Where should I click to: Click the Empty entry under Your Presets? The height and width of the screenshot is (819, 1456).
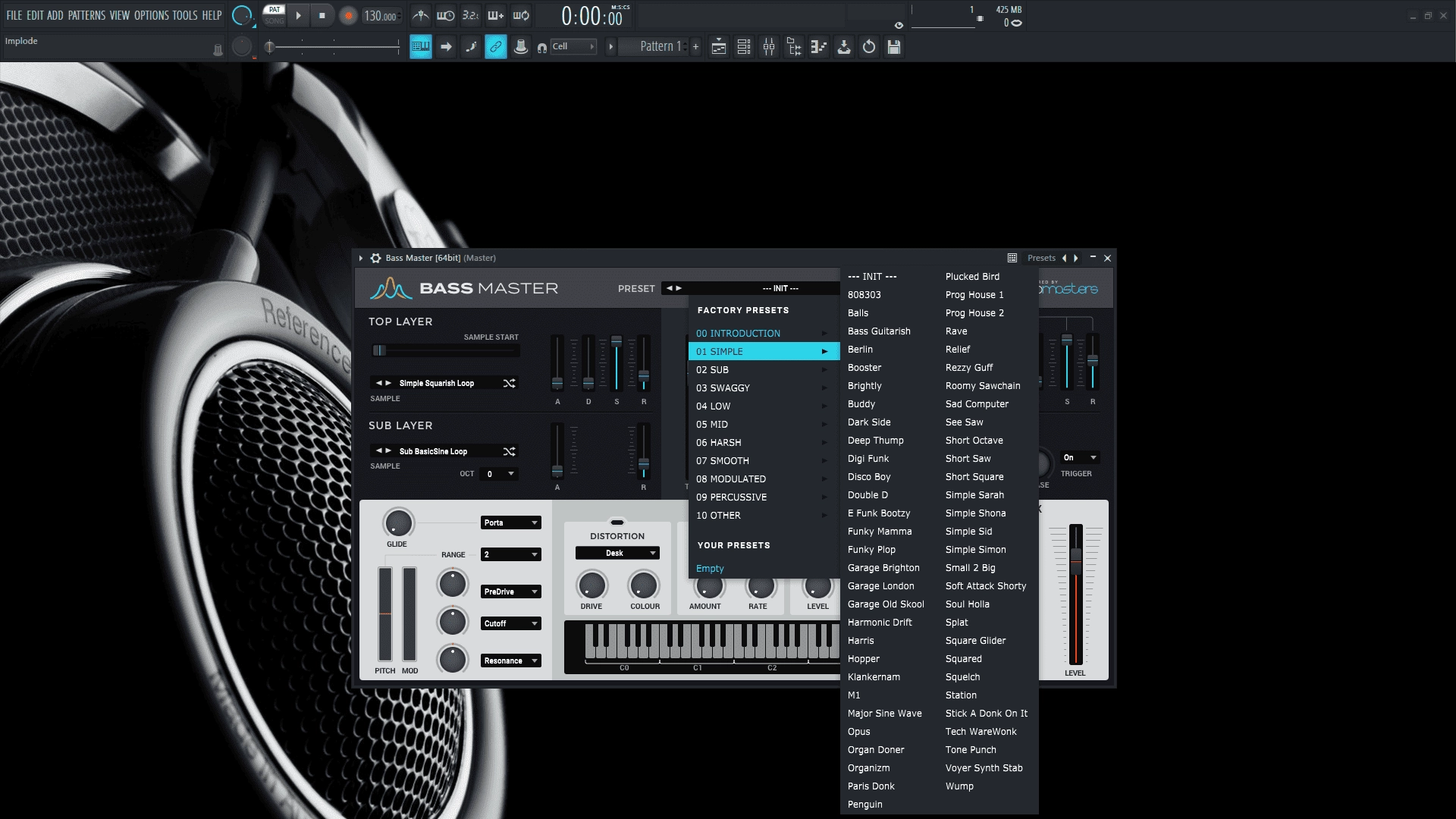tap(710, 569)
